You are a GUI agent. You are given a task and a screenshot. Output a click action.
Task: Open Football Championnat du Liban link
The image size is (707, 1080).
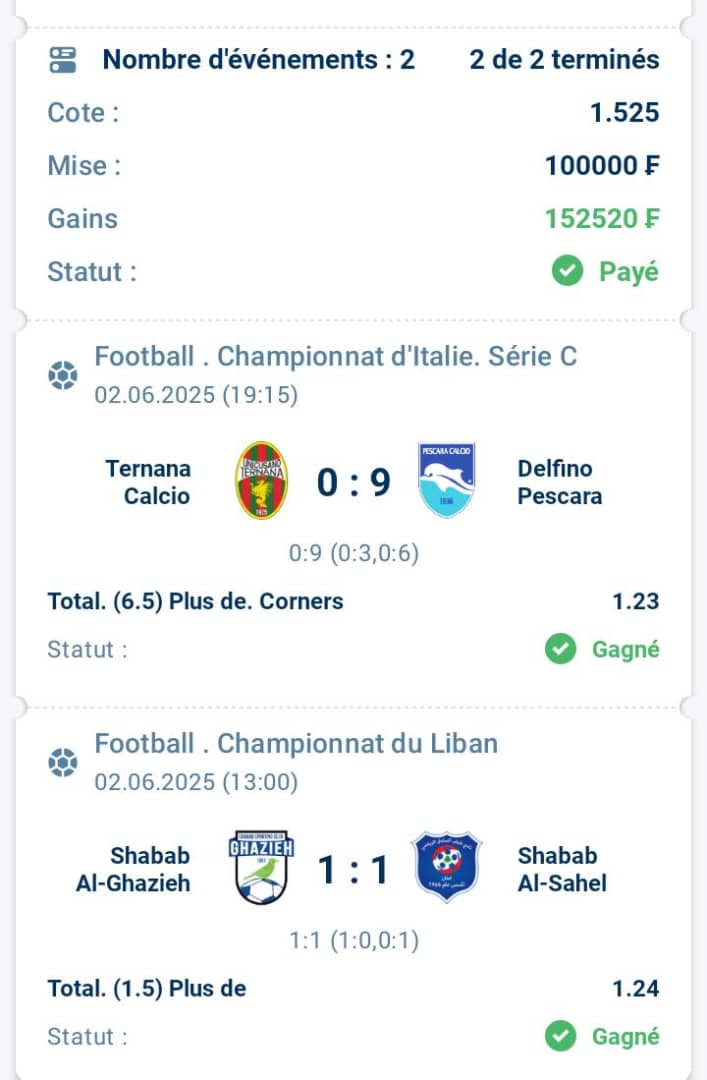coord(296,744)
